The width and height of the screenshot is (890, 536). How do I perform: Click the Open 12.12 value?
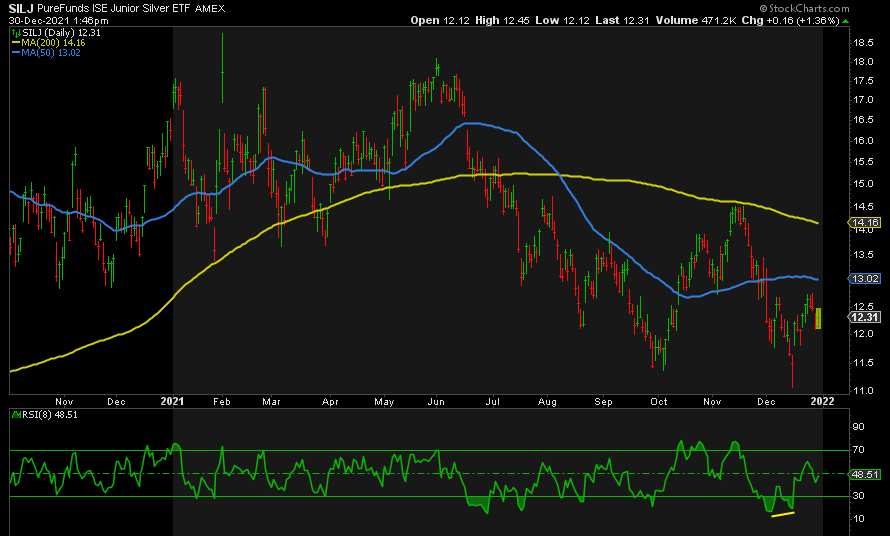[x=440, y=20]
